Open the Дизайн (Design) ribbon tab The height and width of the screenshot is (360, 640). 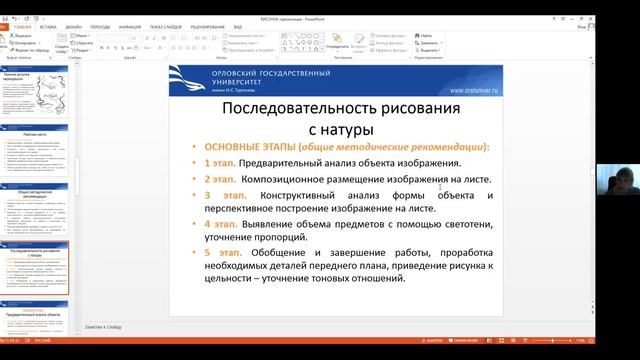pyautogui.click(x=73, y=27)
